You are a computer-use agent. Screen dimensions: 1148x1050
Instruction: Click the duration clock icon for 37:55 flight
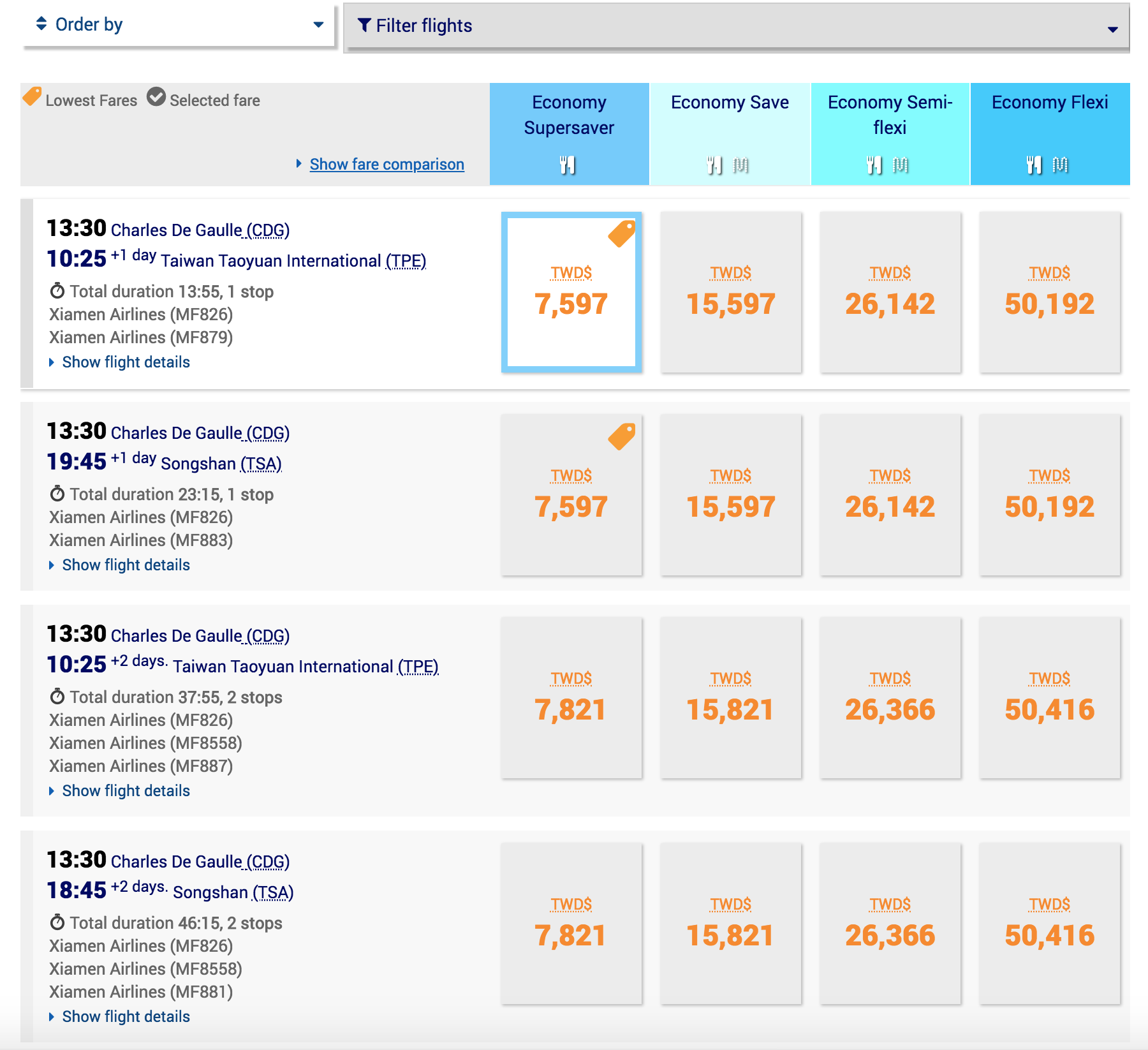click(x=57, y=697)
